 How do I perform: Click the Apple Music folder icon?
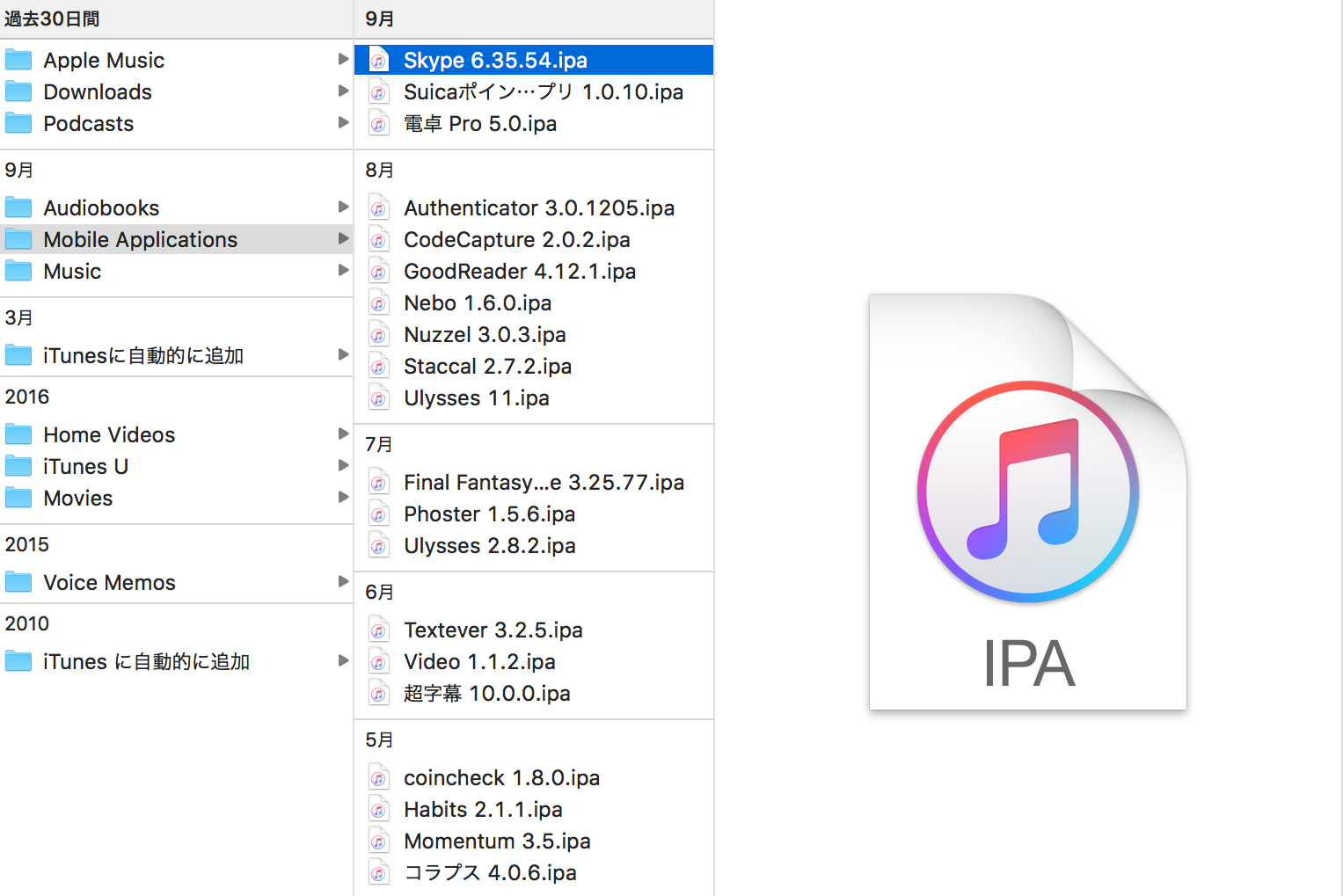pyautogui.click(x=18, y=60)
